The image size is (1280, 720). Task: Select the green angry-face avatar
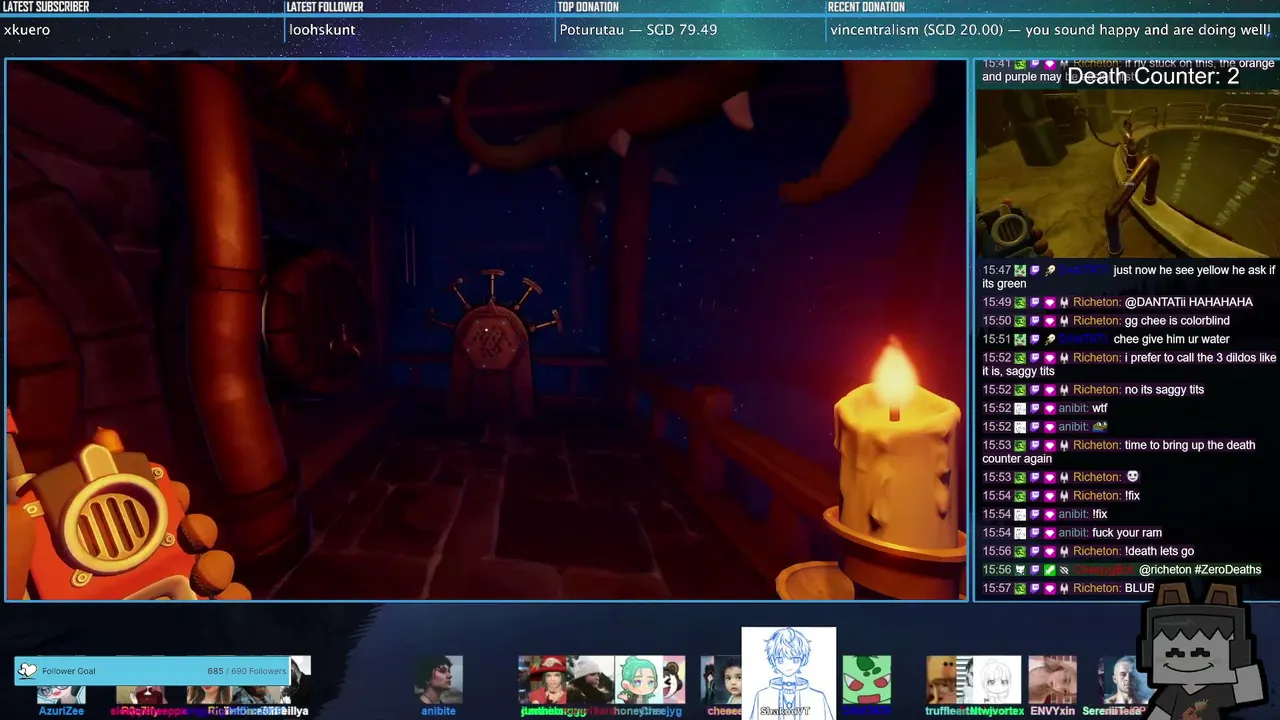[866, 682]
